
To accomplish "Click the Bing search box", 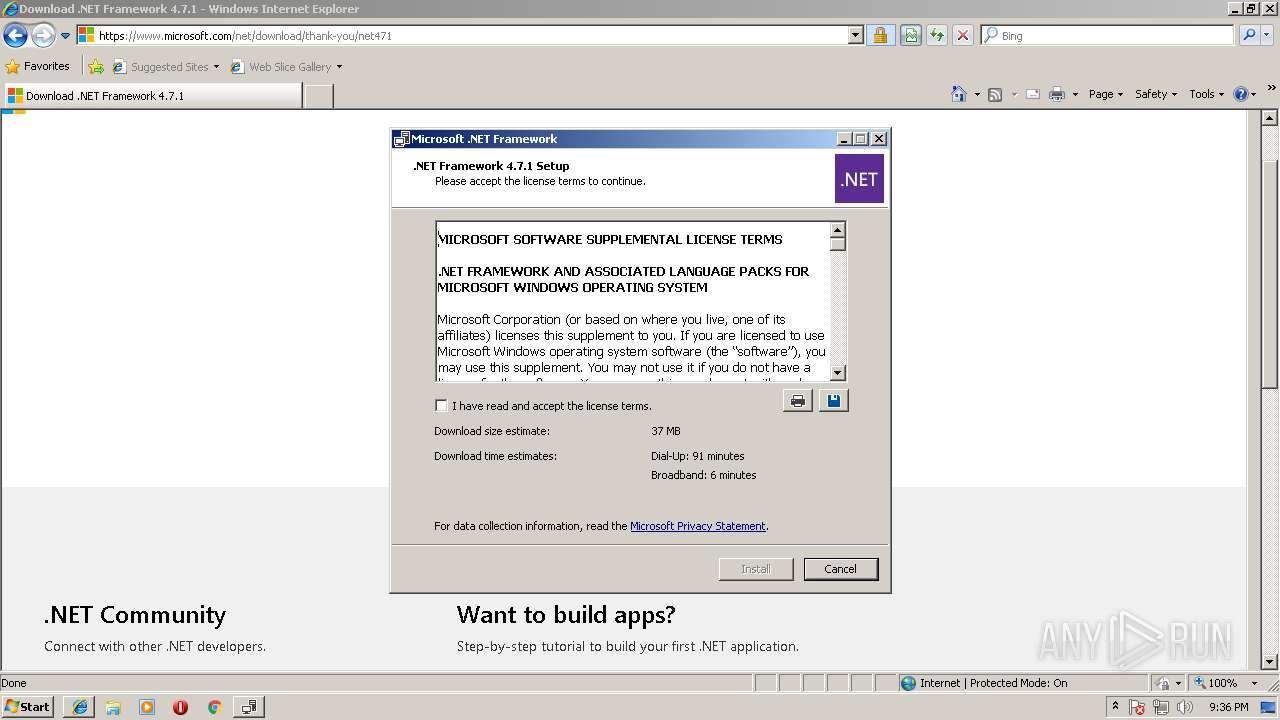I will 1107,35.
